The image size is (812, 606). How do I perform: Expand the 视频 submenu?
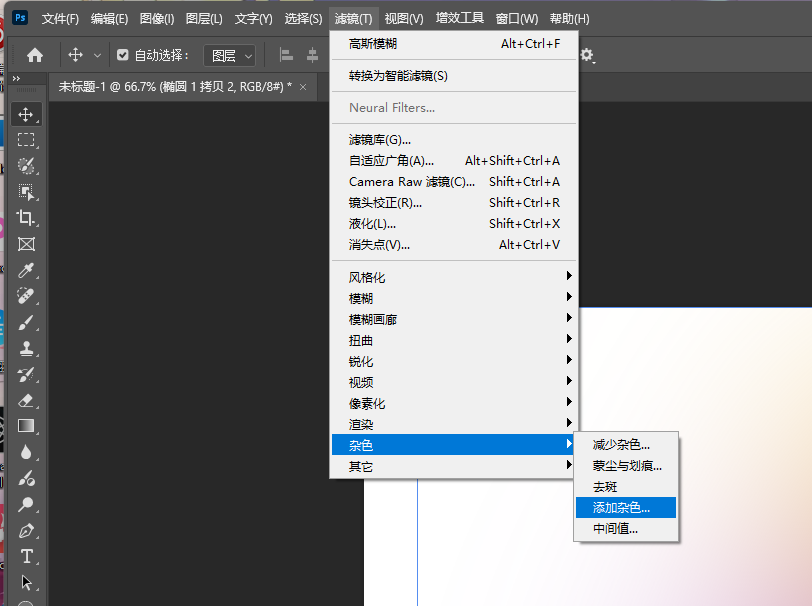454,382
